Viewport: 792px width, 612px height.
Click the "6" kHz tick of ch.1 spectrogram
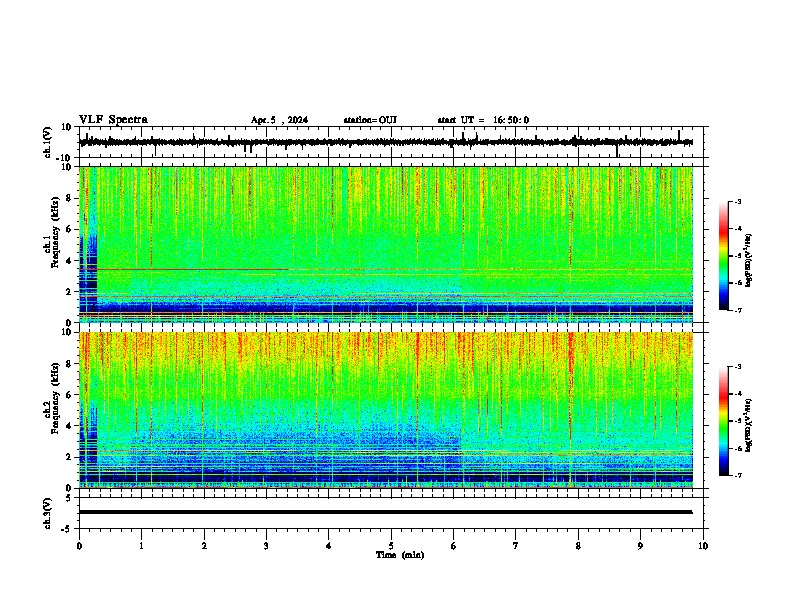click(69, 229)
